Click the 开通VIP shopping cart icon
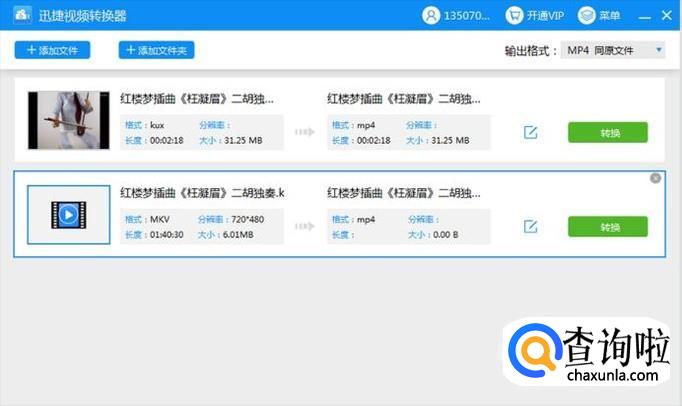 click(514, 16)
